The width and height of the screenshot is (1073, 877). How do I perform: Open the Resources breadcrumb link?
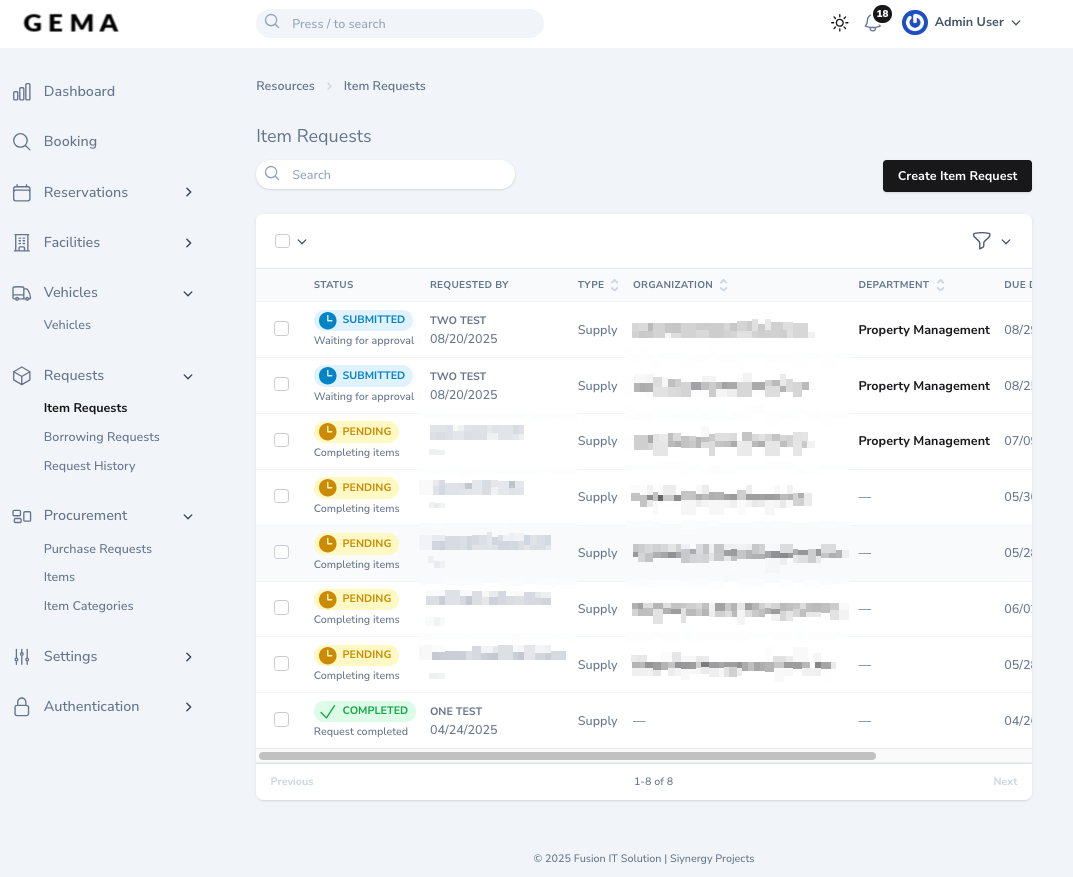click(x=285, y=86)
